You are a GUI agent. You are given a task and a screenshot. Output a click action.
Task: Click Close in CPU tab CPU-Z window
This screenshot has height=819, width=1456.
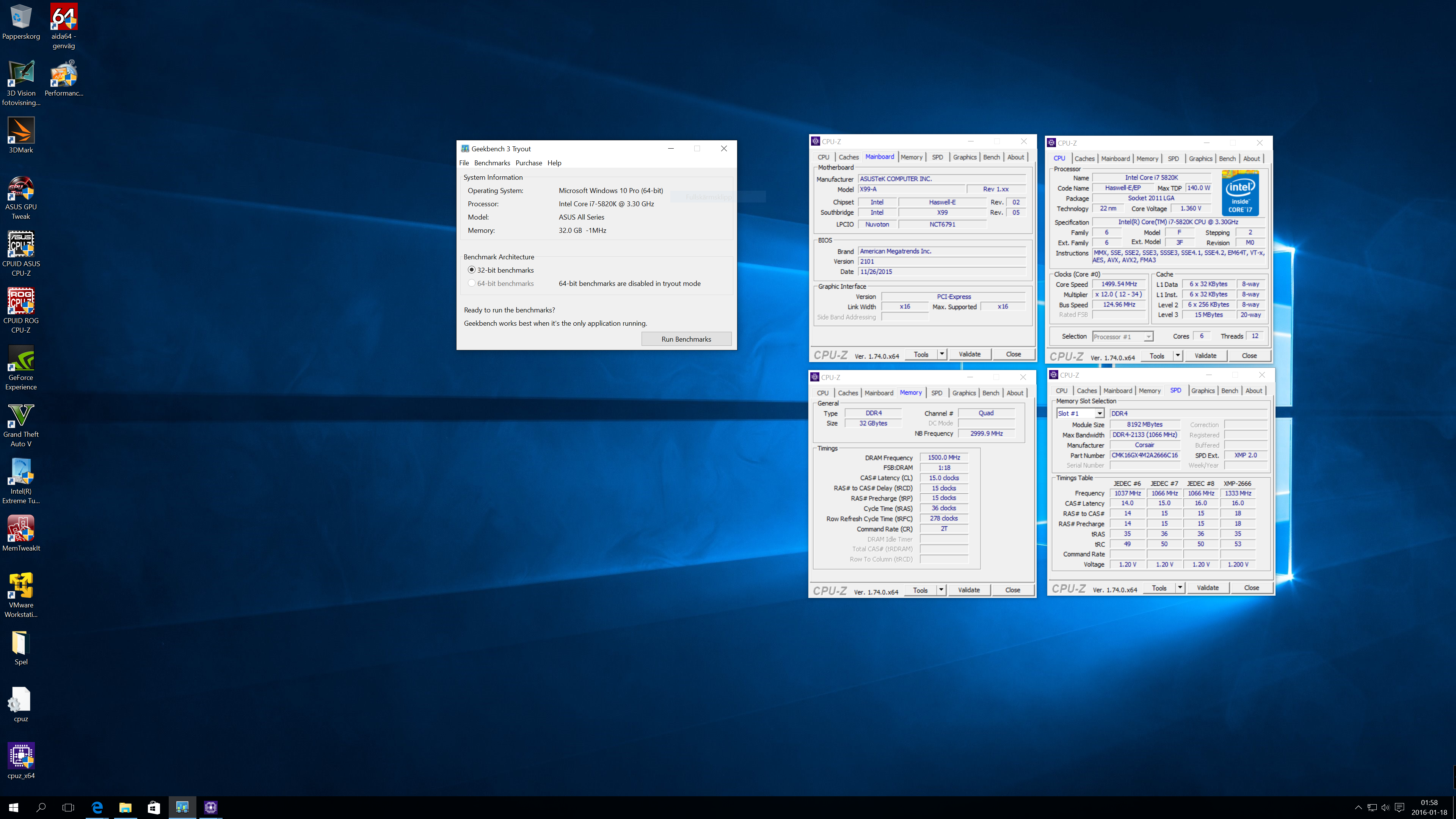pos(1249,356)
